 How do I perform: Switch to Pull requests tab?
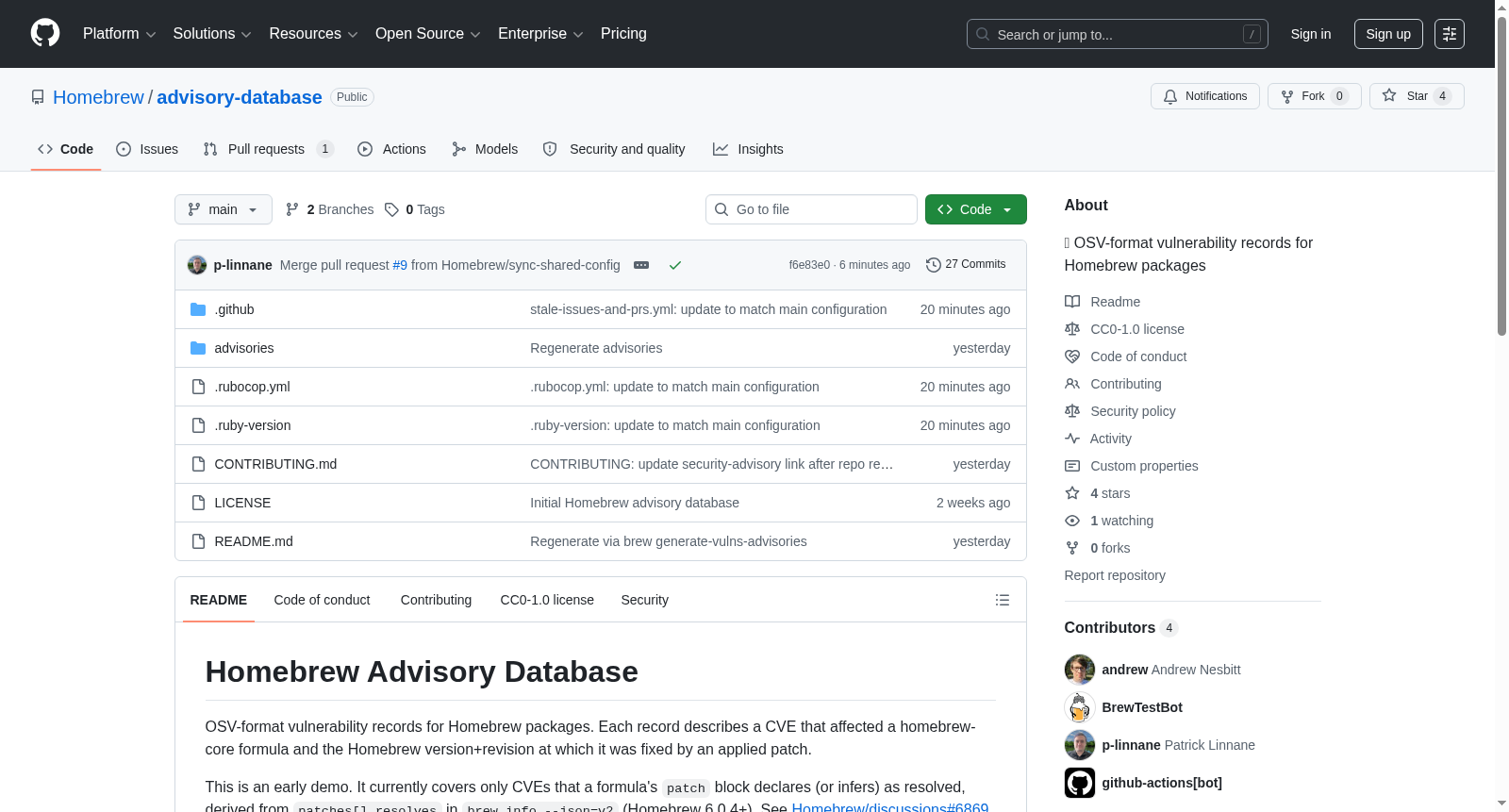click(269, 149)
